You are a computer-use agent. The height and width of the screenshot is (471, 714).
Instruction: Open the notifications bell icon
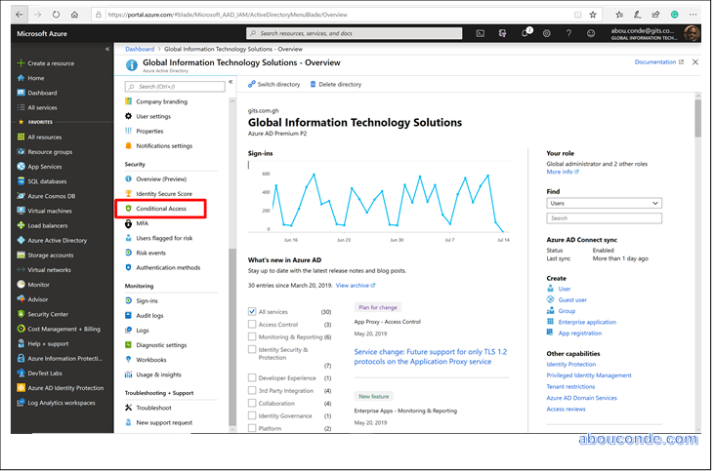pos(524,33)
